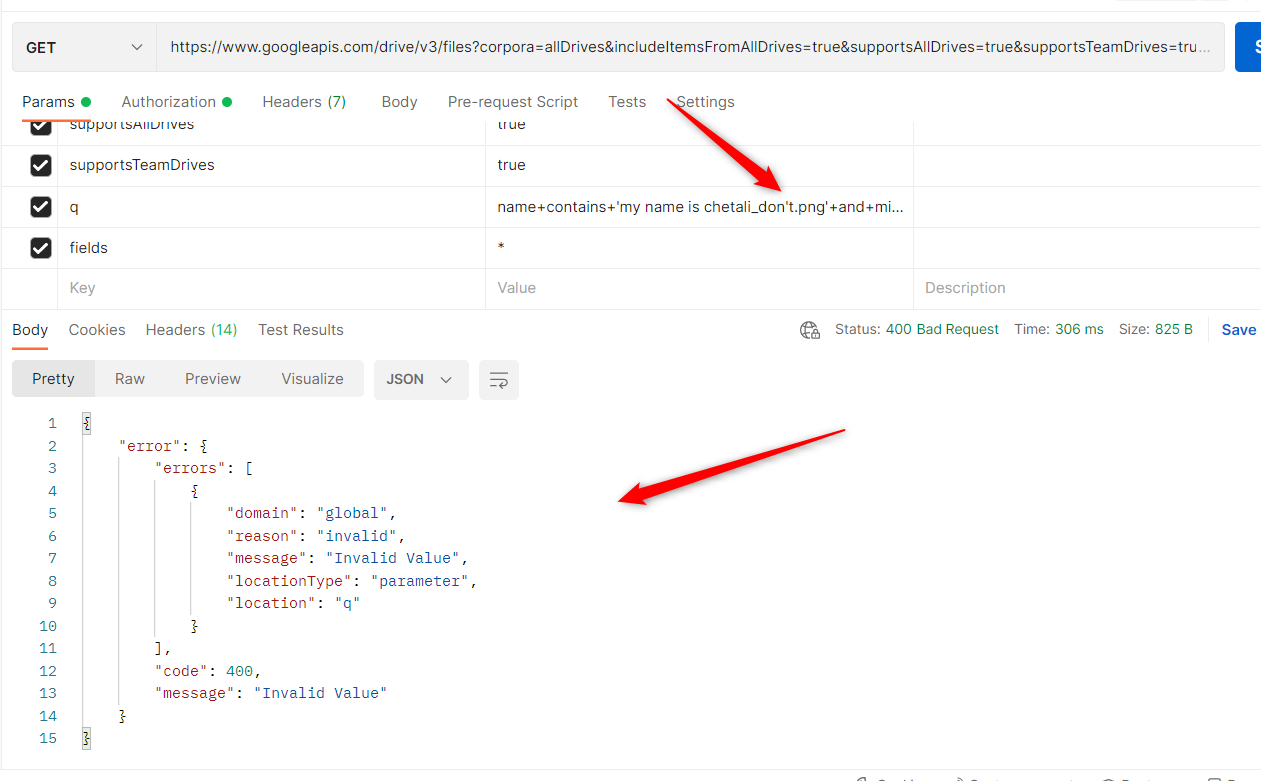This screenshot has height=781, width=1261.
Task: Select the Pretty view mode
Action: click(53, 379)
